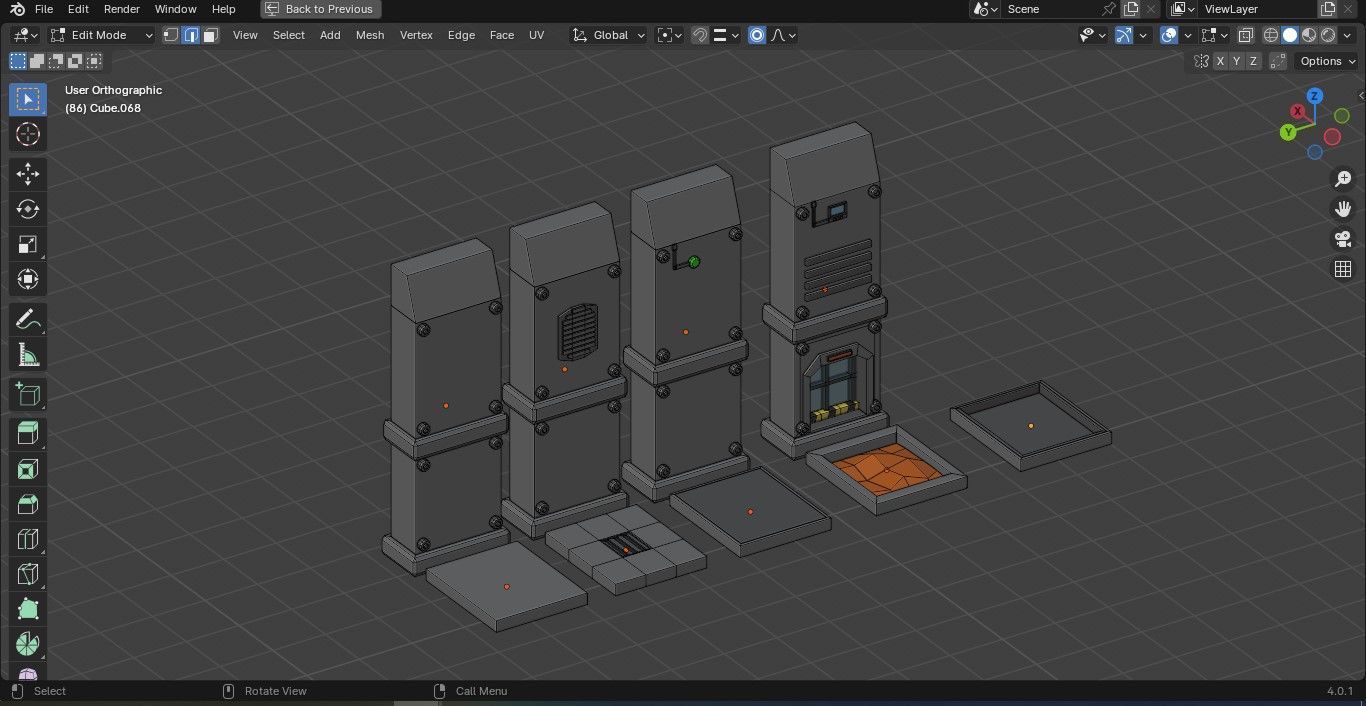The width and height of the screenshot is (1366, 706).
Task: Switch to solid viewport shading
Action: (1290, 35)
